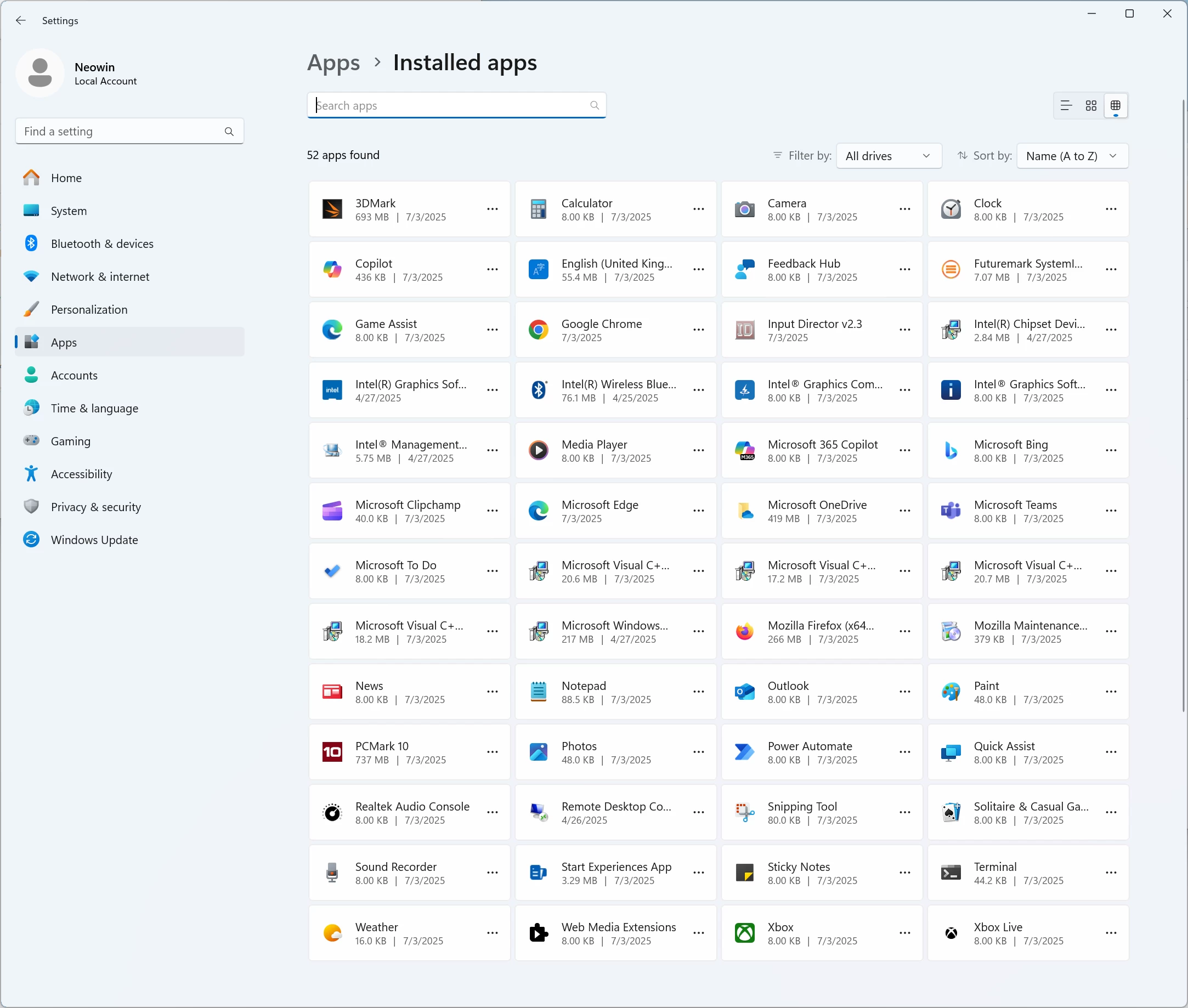Screen dimensions: 1188x1008
Task: Click the Terminal app icon
Action: pyautogui.click(x=951, y=873)
